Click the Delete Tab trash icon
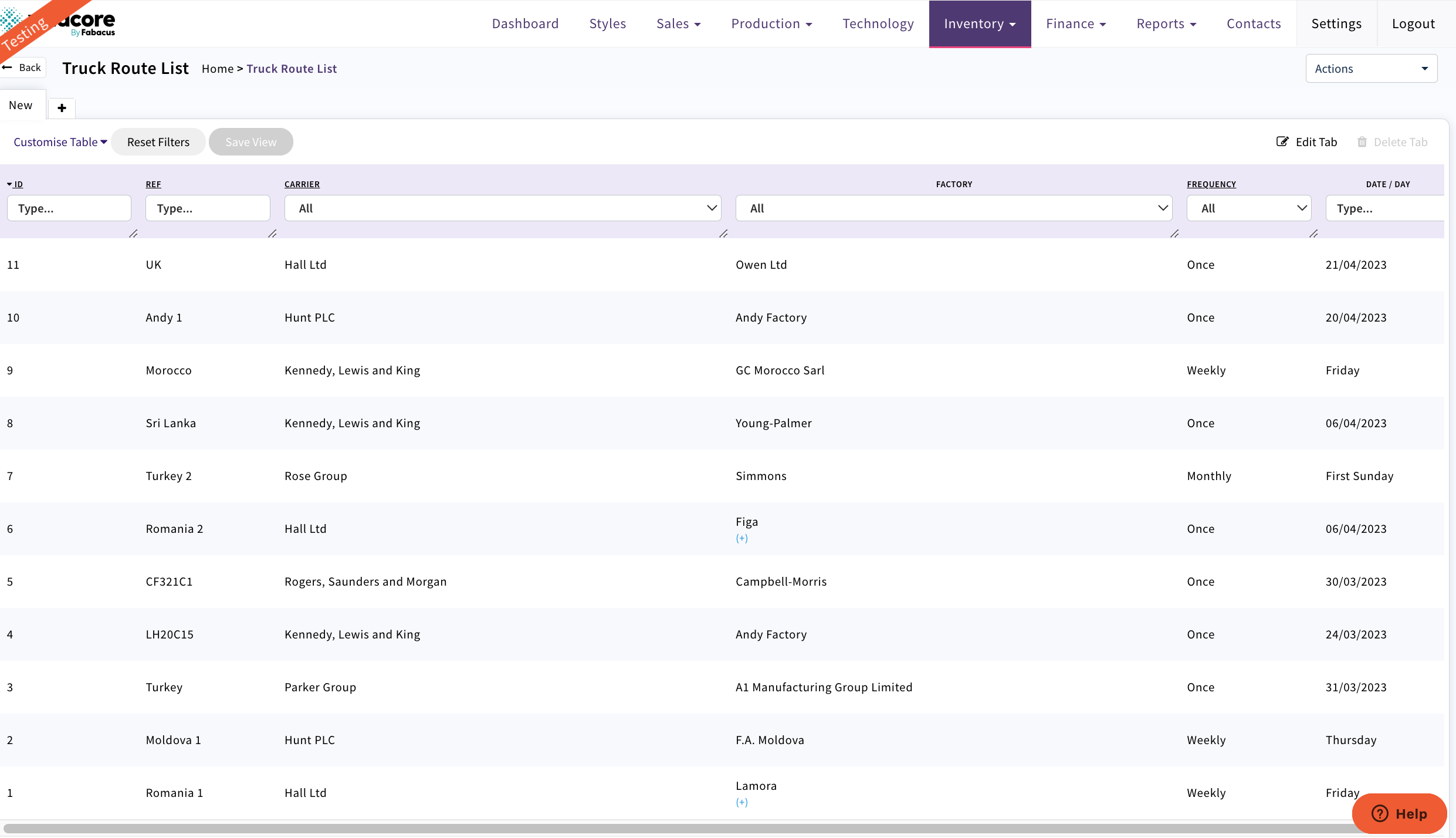 [1362, 141]
